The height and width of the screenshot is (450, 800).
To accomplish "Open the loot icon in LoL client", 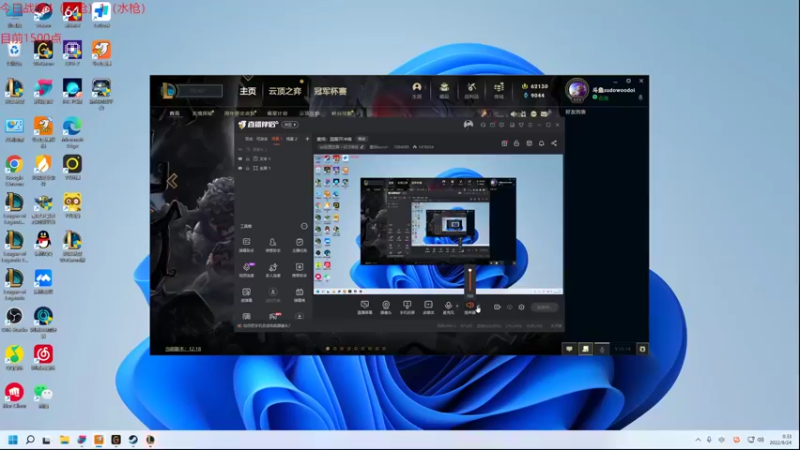I will tap(471, 90).
